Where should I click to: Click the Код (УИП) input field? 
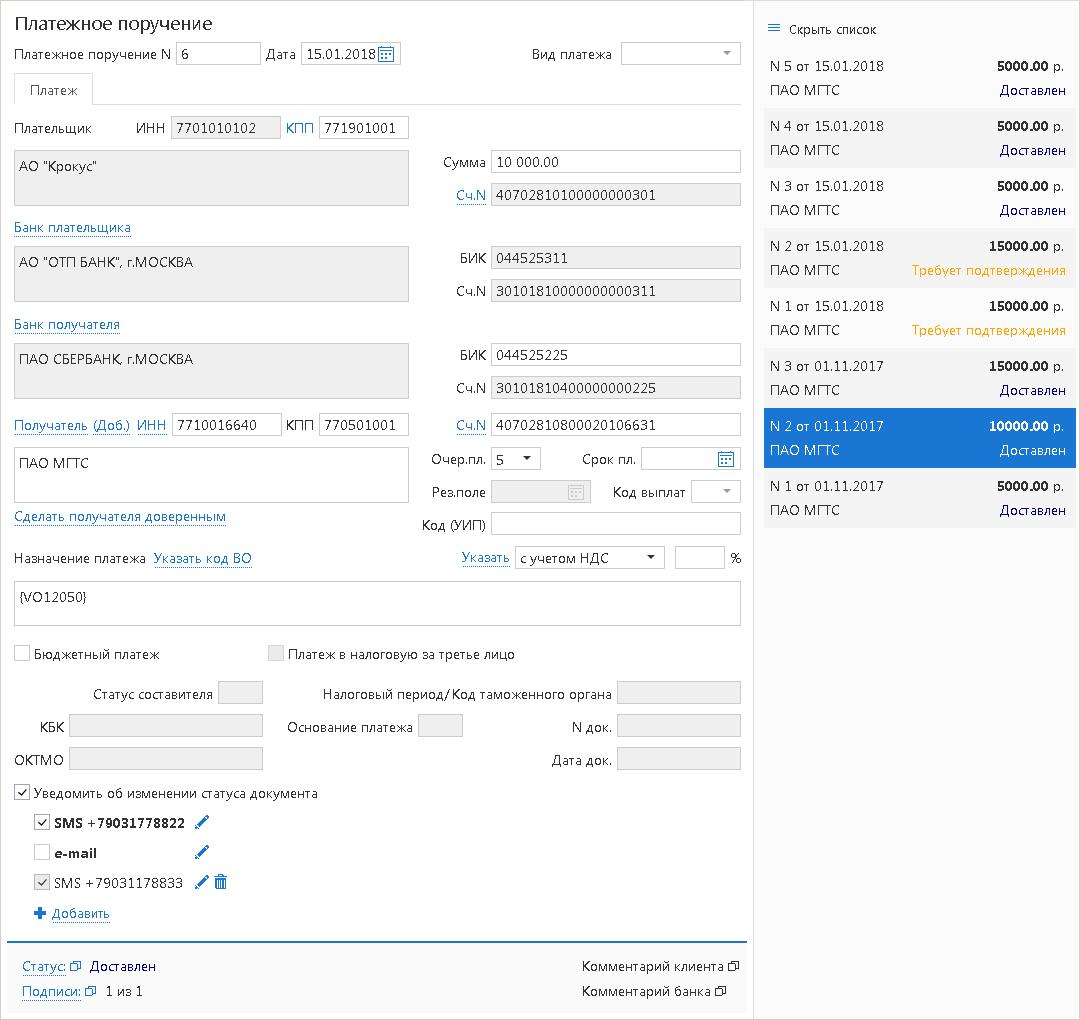[x=616, y=524]
